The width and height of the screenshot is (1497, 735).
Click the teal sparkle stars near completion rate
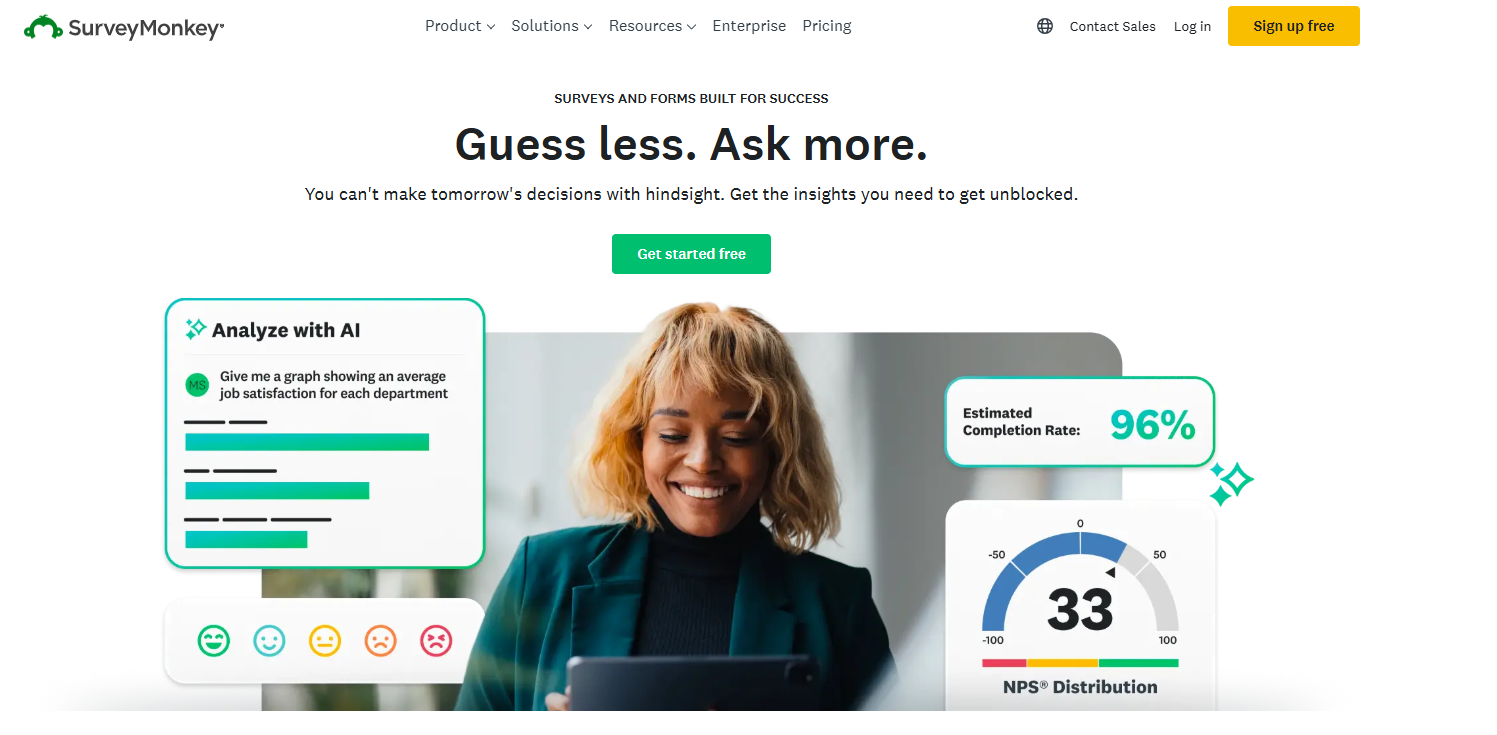click(x=1231, y=483)
